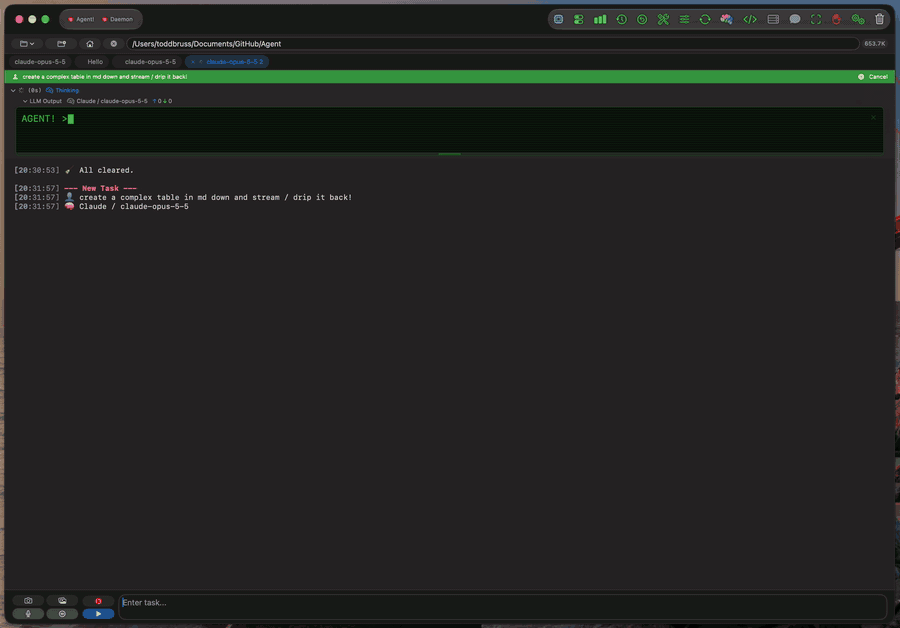
Task: Collapse the Thinking section chevron
Action: coord(13,90)
